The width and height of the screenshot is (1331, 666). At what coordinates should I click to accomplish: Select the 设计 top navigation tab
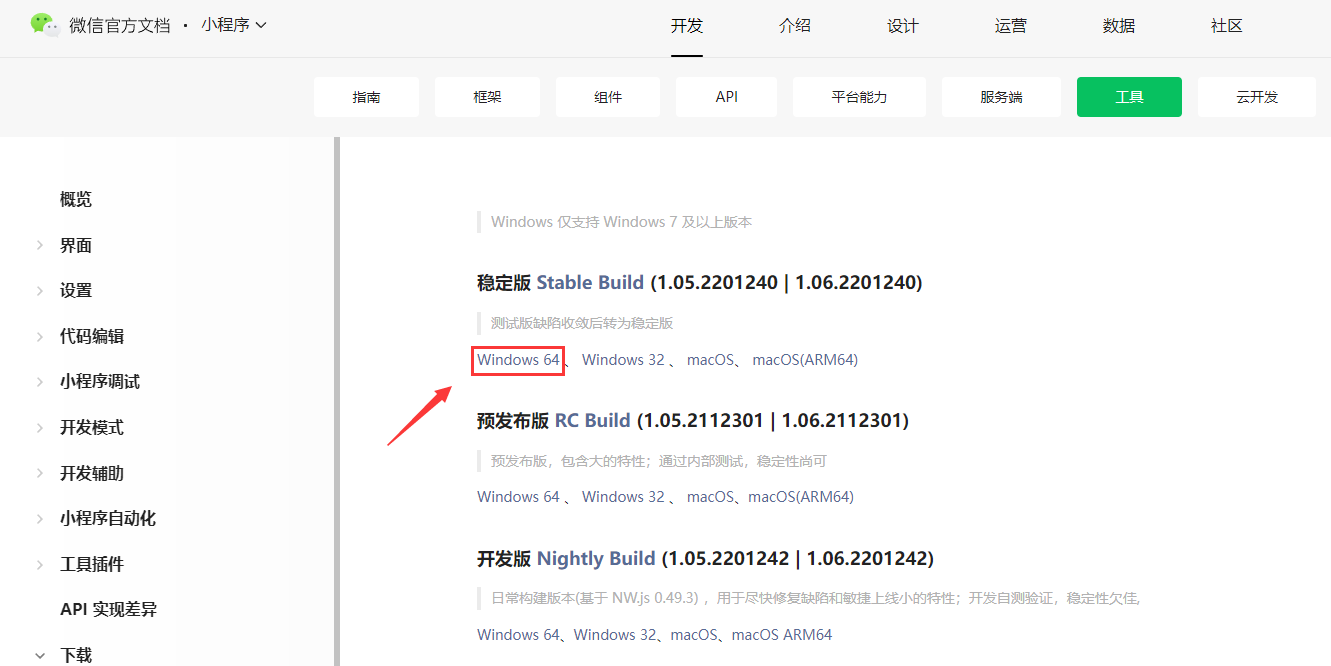pyautogui.click(x=903, y=26)
